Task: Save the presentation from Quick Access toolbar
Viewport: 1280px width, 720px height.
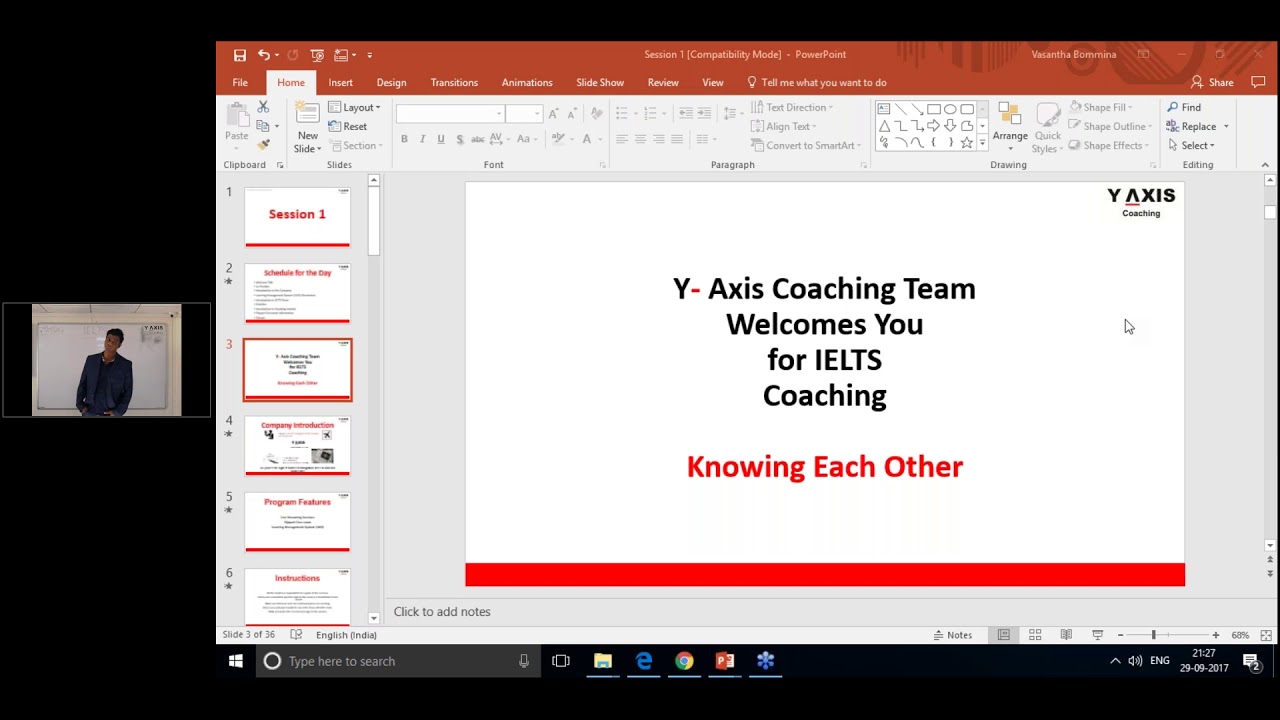Action: click(240, 55)
